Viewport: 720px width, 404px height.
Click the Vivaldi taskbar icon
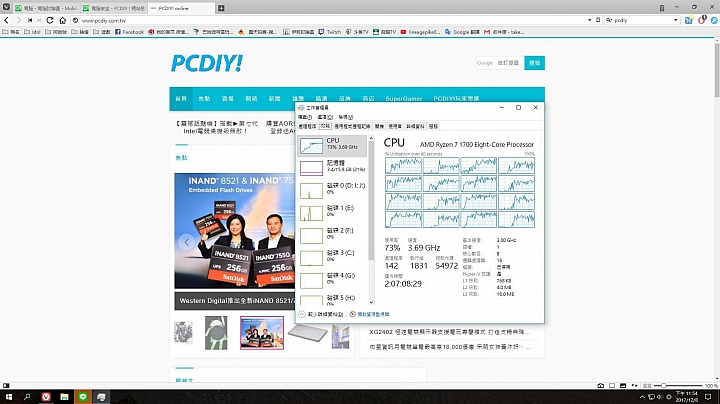pyautogui.click(x=46, y=397)
